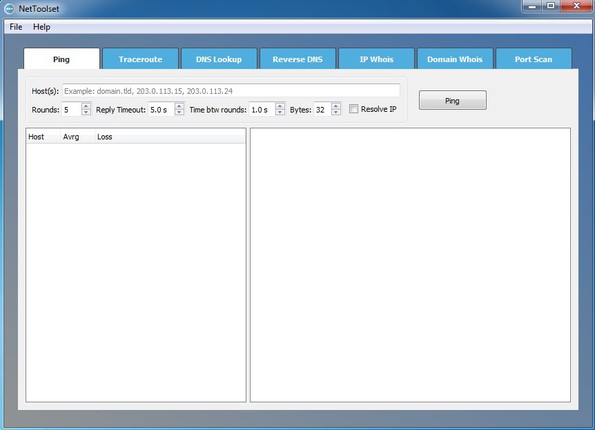Decrease Time btw rounds with down arrow
The width and height of the screenshot is (595, 430).
pyautogui.click(x=280, y=113)
